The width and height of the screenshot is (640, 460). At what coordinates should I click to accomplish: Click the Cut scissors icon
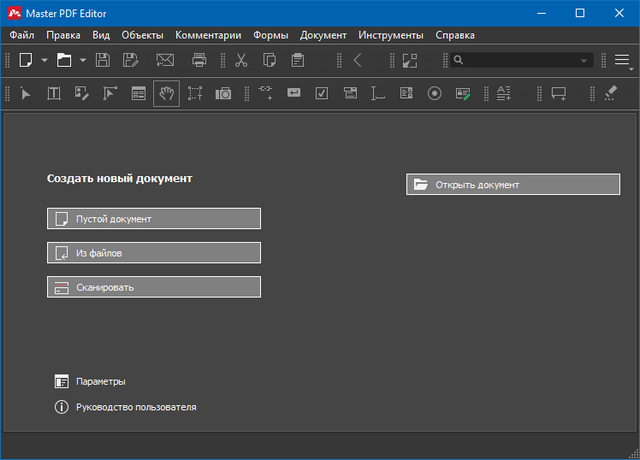(x=241, y=60)
